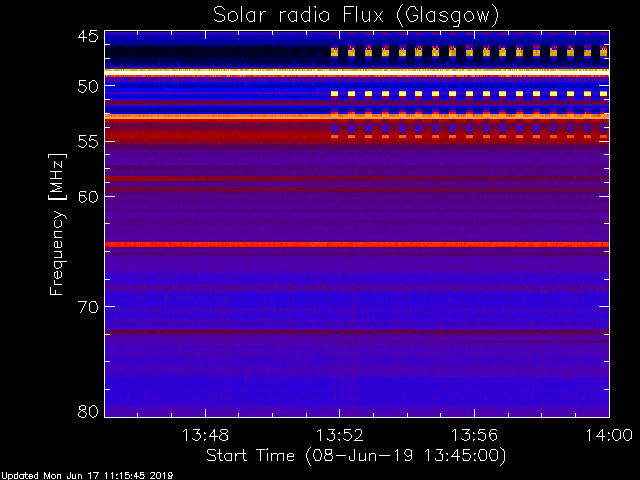The height and width of the screenshot is (480, 640).
Task: Click the 80 frequency tick label
Action: pyautogui.click(x=88, y=411)
